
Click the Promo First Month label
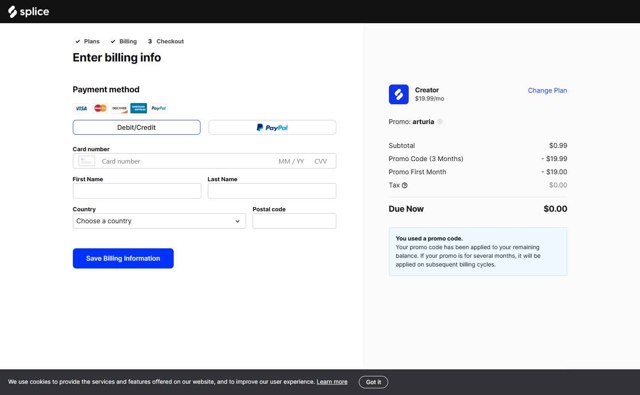pos(417,172)
